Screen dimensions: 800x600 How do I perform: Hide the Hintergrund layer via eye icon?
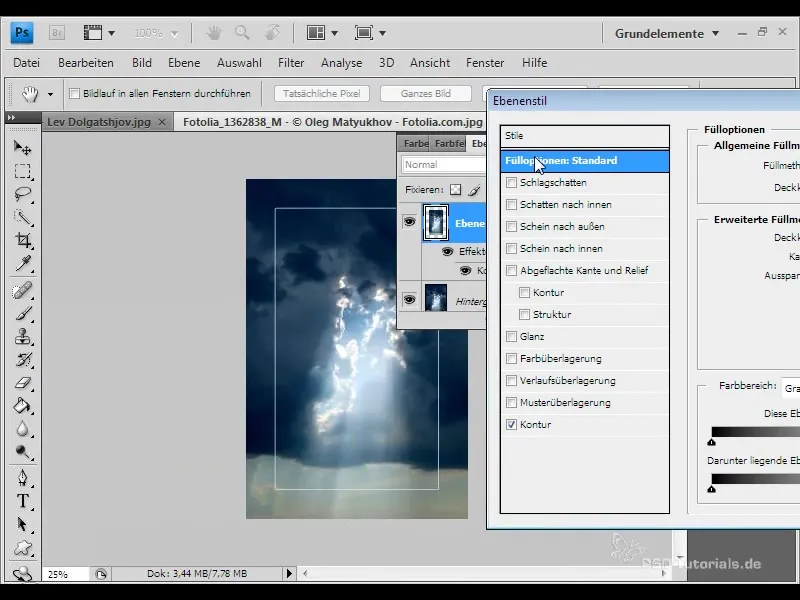409,299
